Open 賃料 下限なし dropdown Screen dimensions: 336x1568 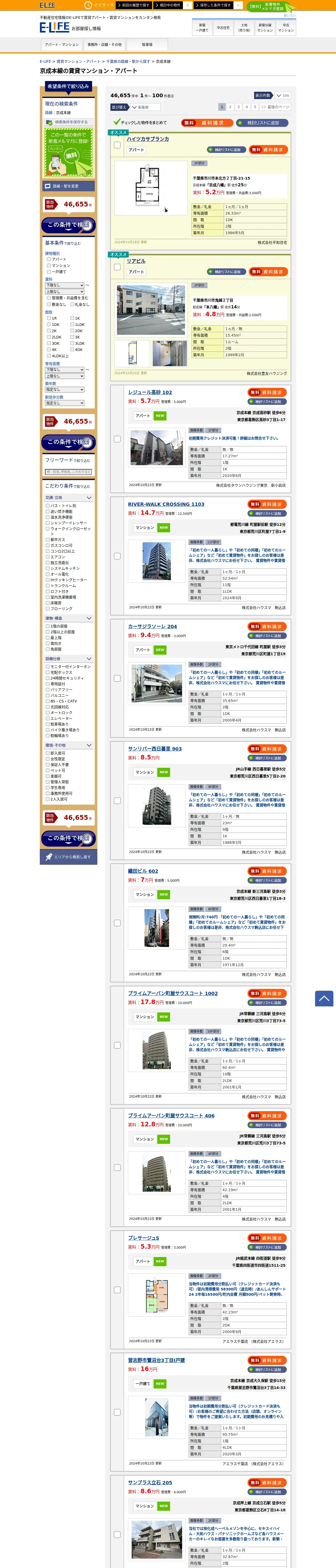65,285
